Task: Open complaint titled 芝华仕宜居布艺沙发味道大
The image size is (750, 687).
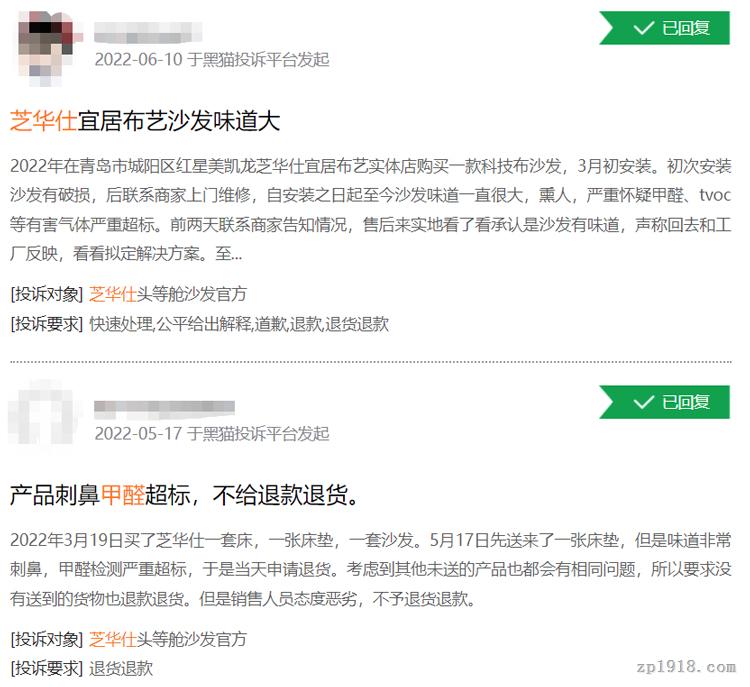Action: coord(145,121)
